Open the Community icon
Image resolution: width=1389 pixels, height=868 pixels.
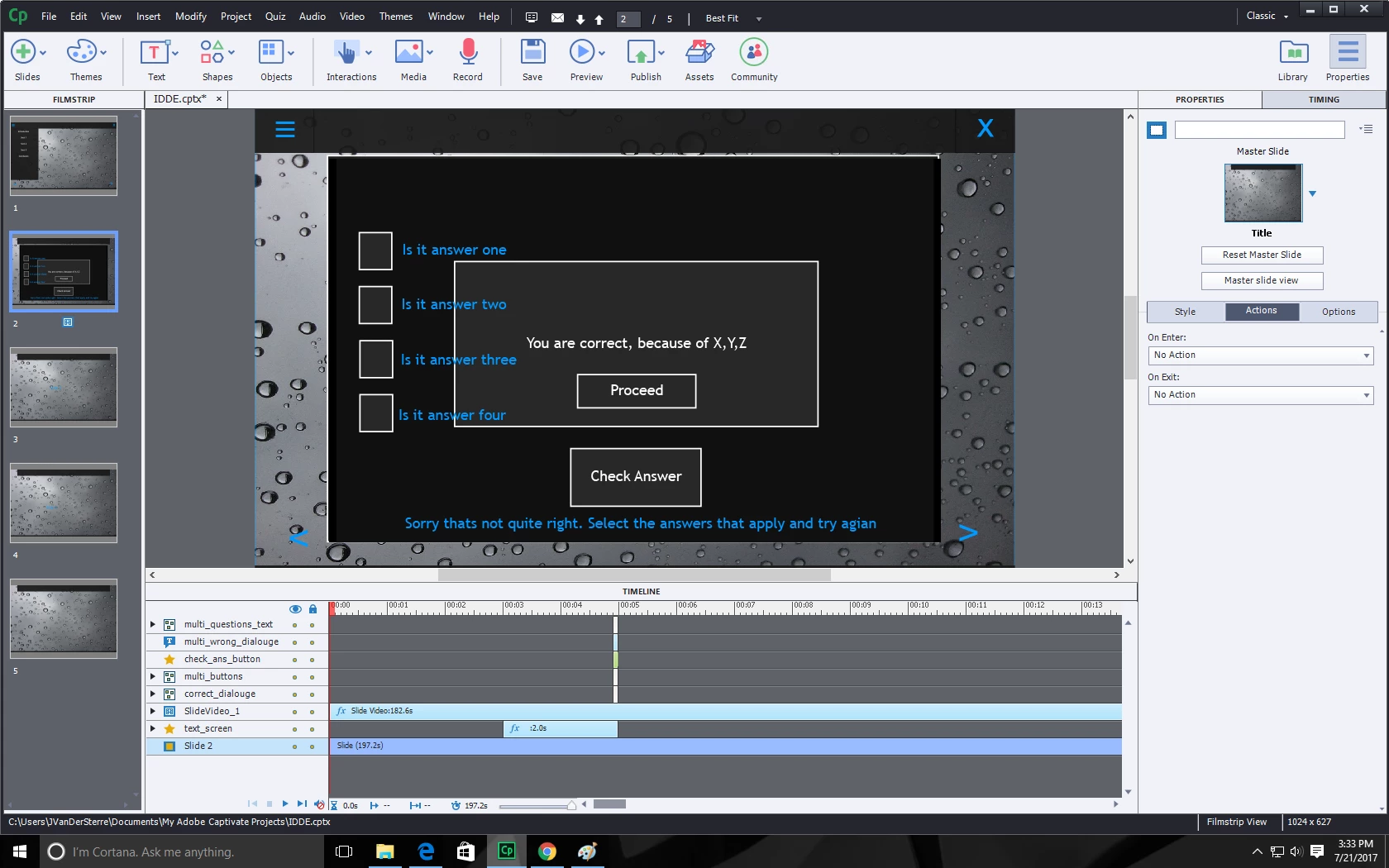[x=754, y=52]
